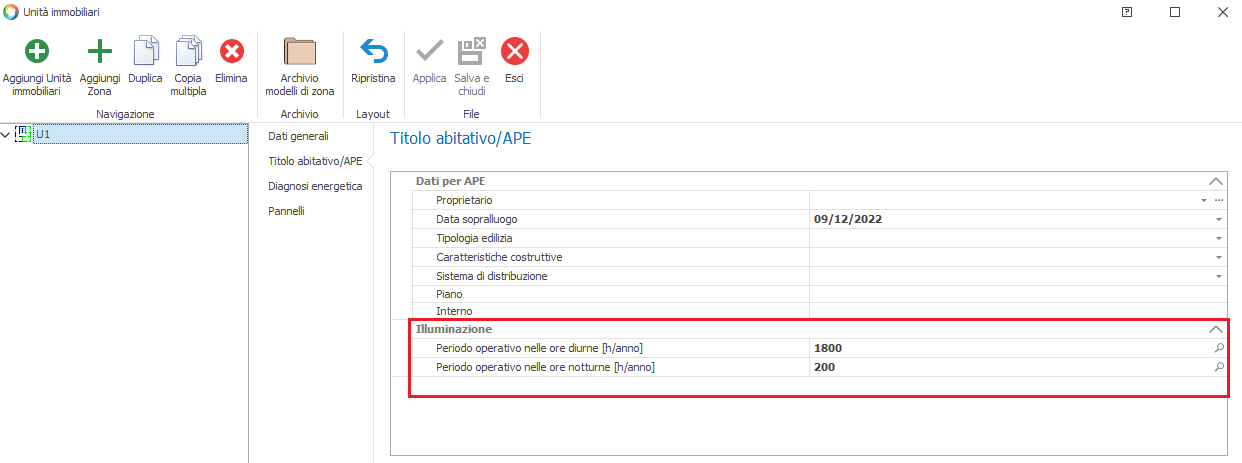This screenshot has height=463, width=1242.
Task: Select the U1 unit in the tree
Action: (44, 134)
